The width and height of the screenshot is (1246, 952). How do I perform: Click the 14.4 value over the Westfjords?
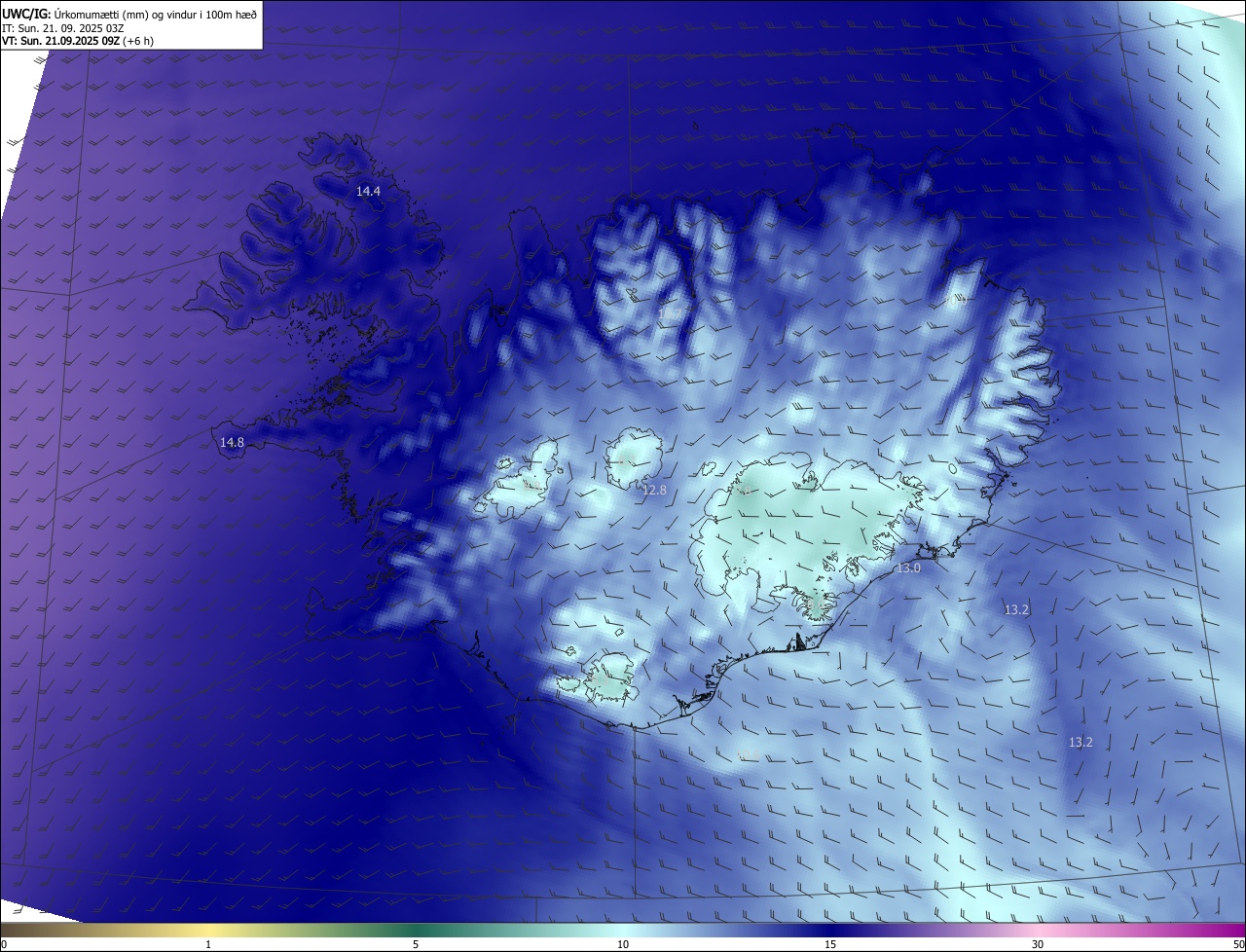point(368,192)
